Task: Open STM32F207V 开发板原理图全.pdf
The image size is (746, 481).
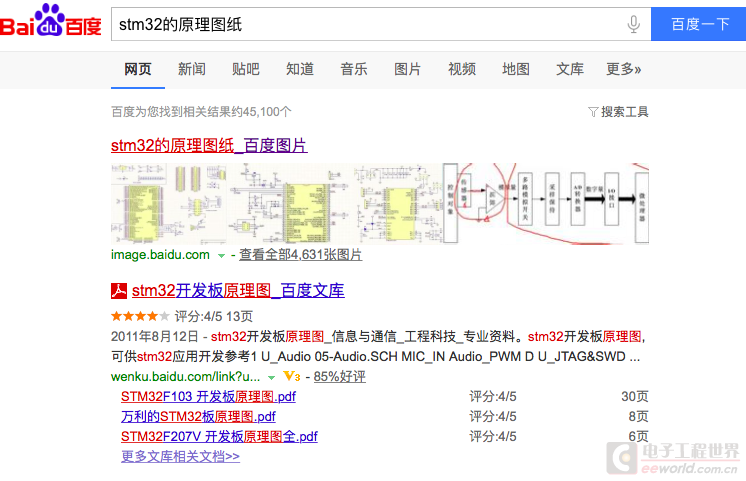Action: coord(219,436)
